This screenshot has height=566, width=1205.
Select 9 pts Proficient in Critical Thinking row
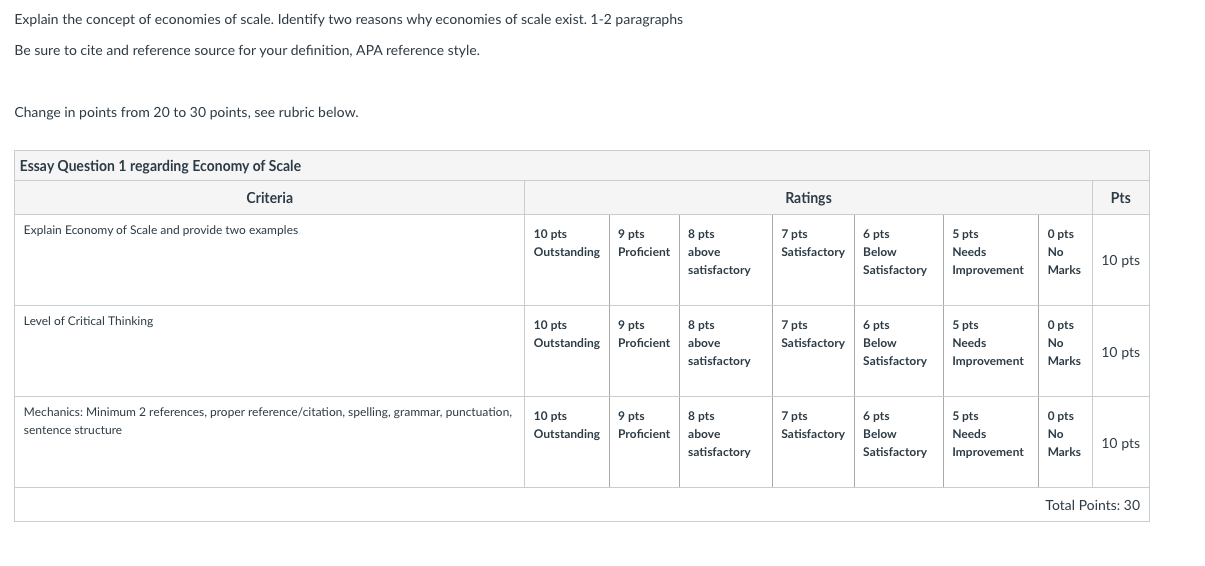point(643,351)
